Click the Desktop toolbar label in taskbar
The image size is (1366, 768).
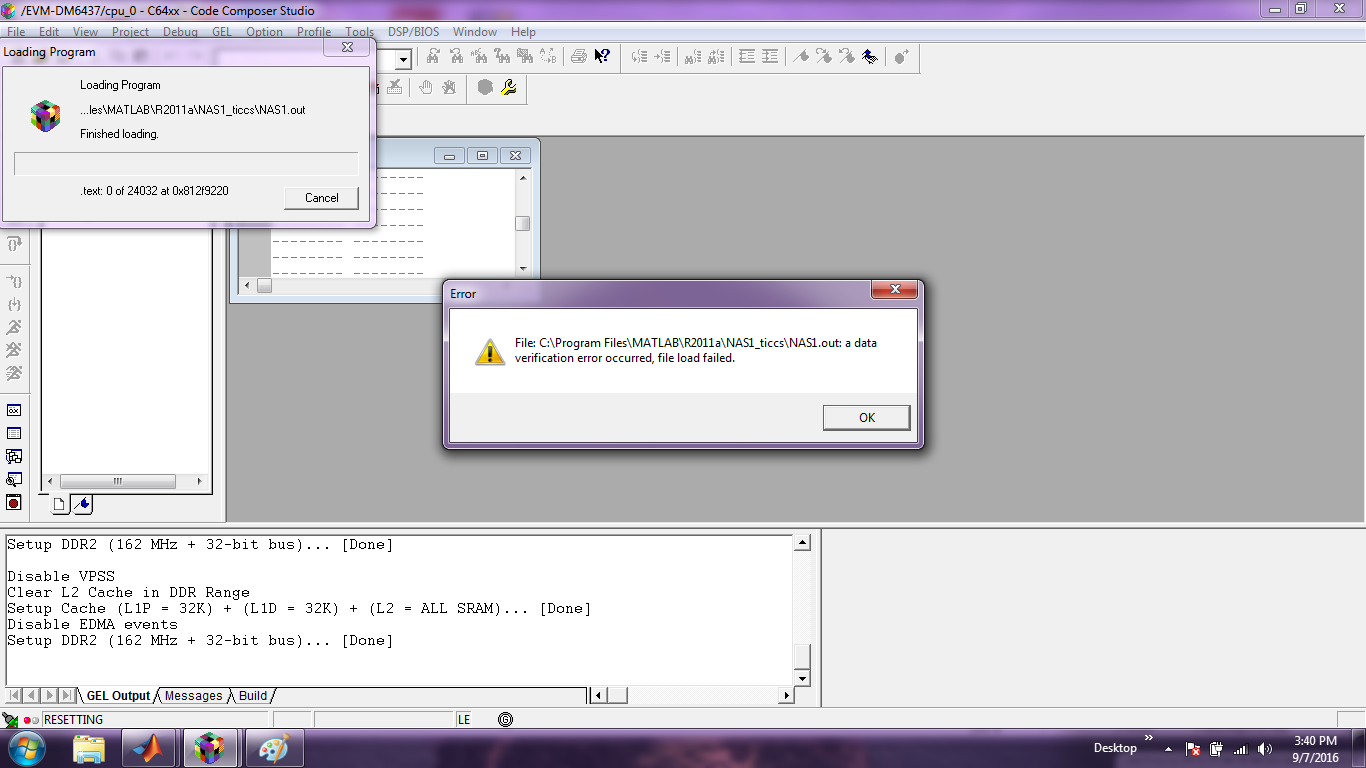1115,748
